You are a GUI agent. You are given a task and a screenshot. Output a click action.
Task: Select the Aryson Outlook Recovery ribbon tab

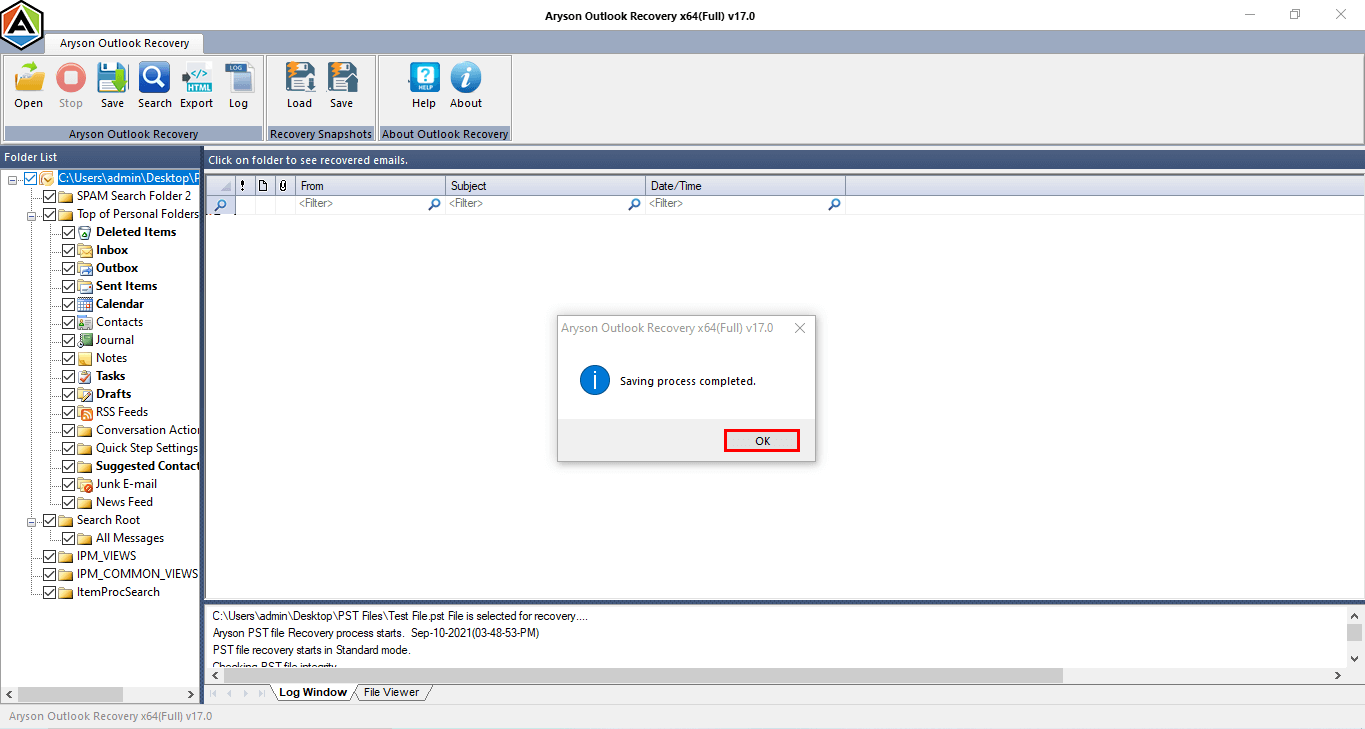(x=124, y=44)
